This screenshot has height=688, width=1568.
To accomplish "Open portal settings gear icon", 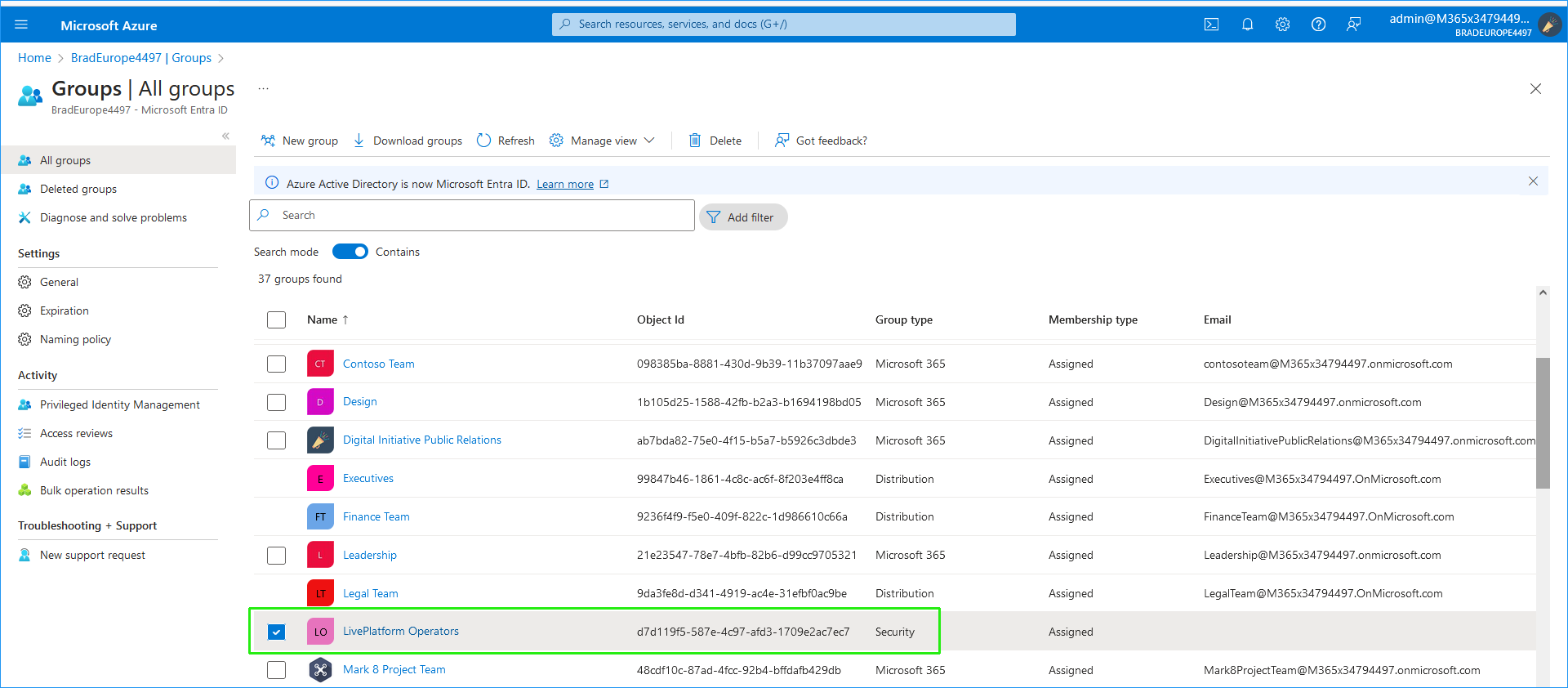I will (1283, 25).
